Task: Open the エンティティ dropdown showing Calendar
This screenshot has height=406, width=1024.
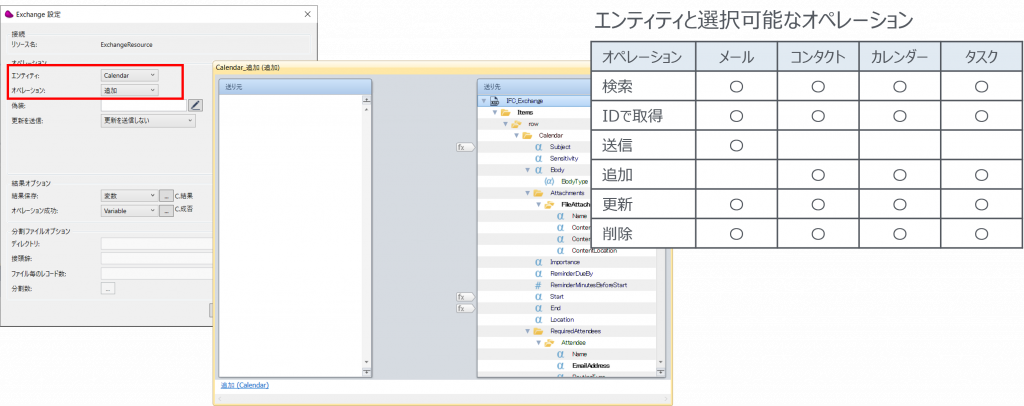Action: (129, 75)
